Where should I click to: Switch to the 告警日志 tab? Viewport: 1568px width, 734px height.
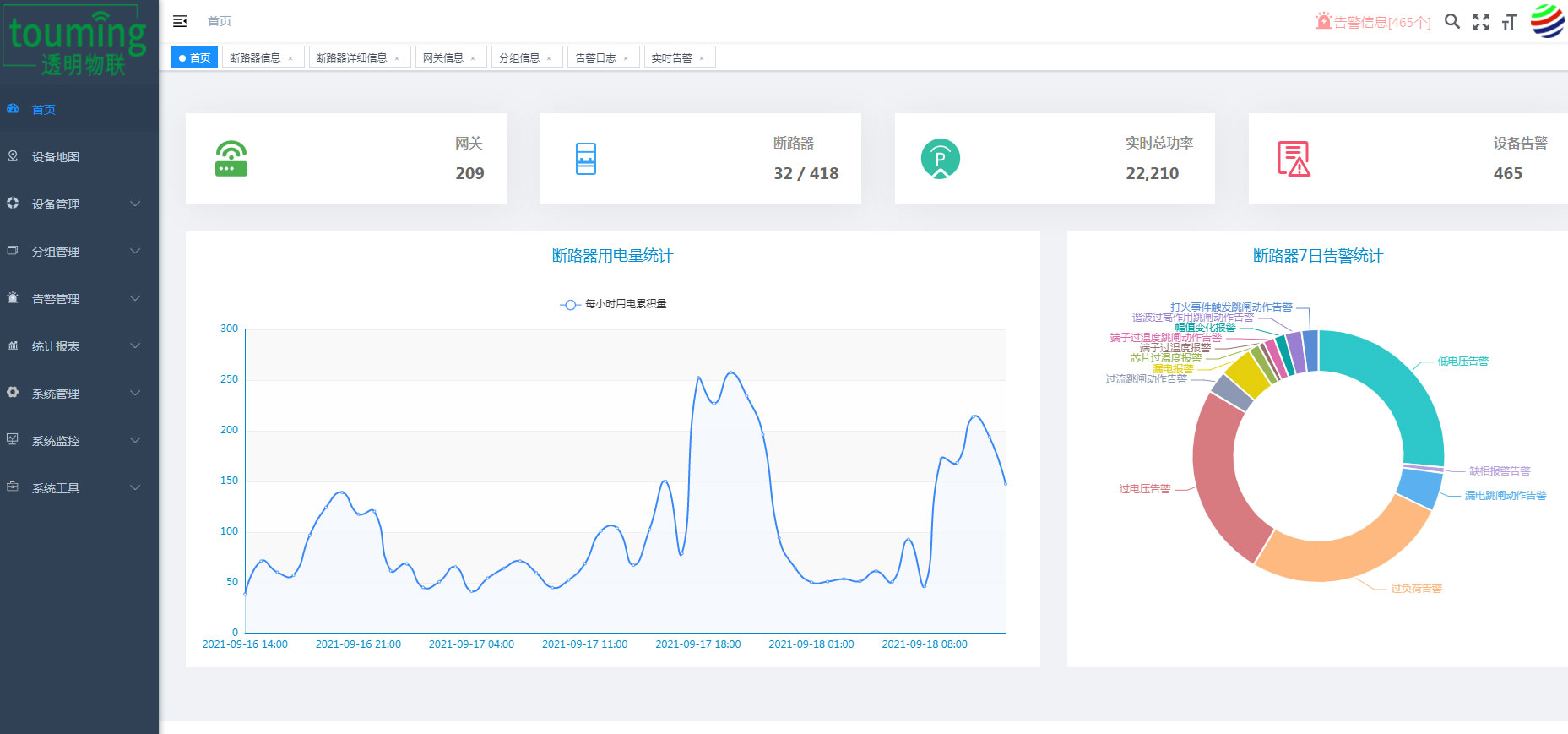pos(595,57)
